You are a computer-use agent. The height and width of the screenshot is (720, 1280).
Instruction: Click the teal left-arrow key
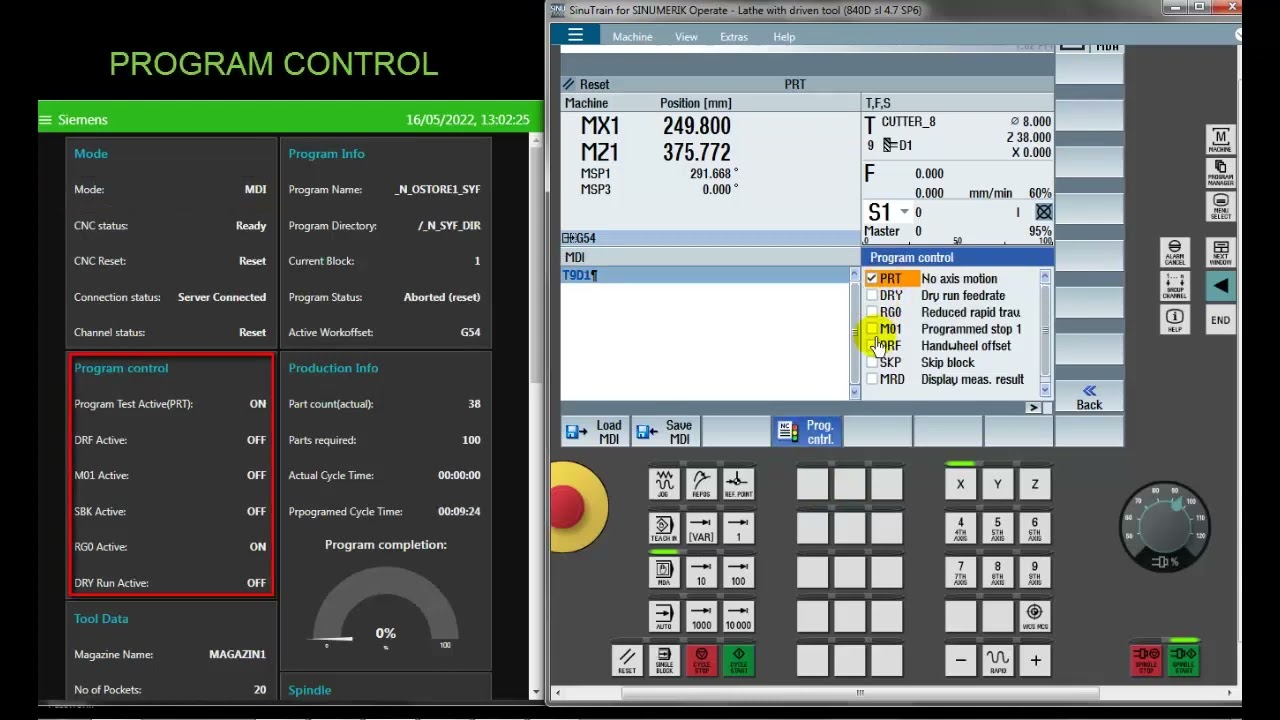(1220, 286)
